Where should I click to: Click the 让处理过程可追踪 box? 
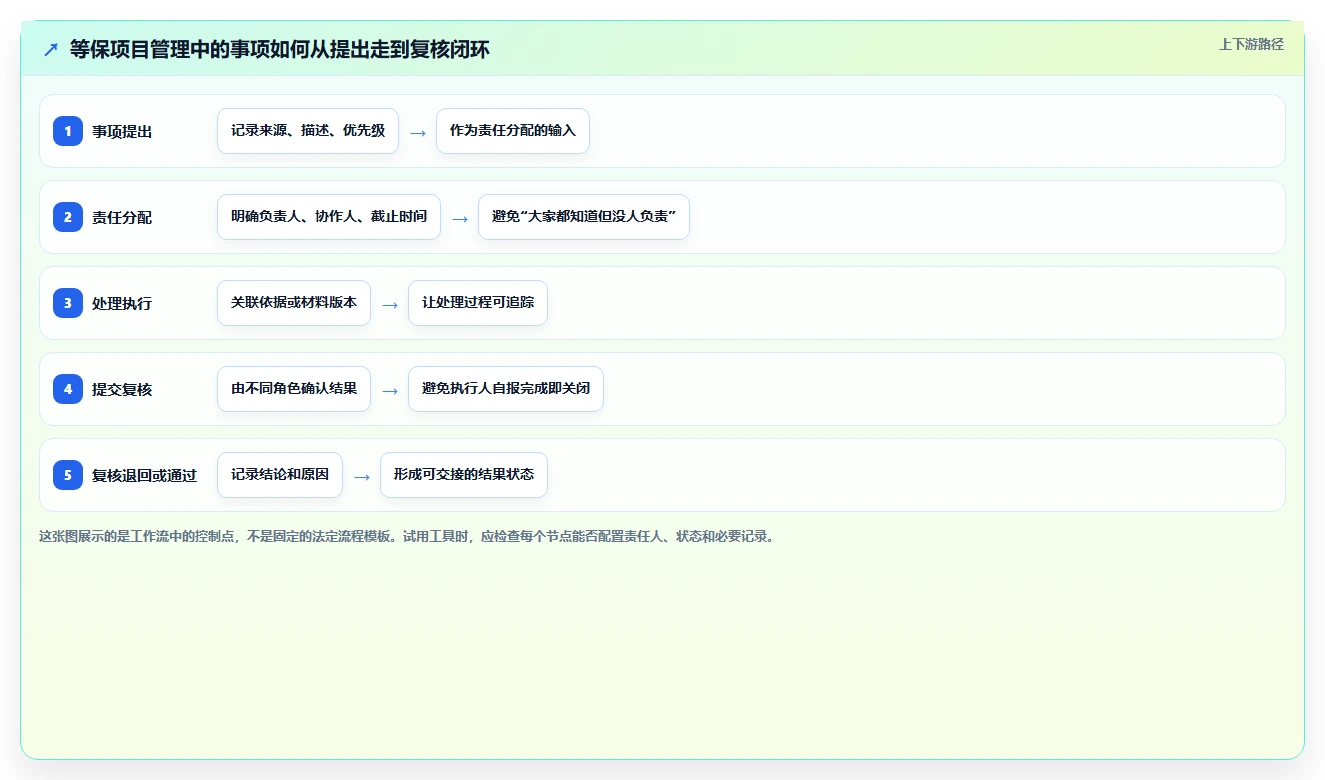478,303
